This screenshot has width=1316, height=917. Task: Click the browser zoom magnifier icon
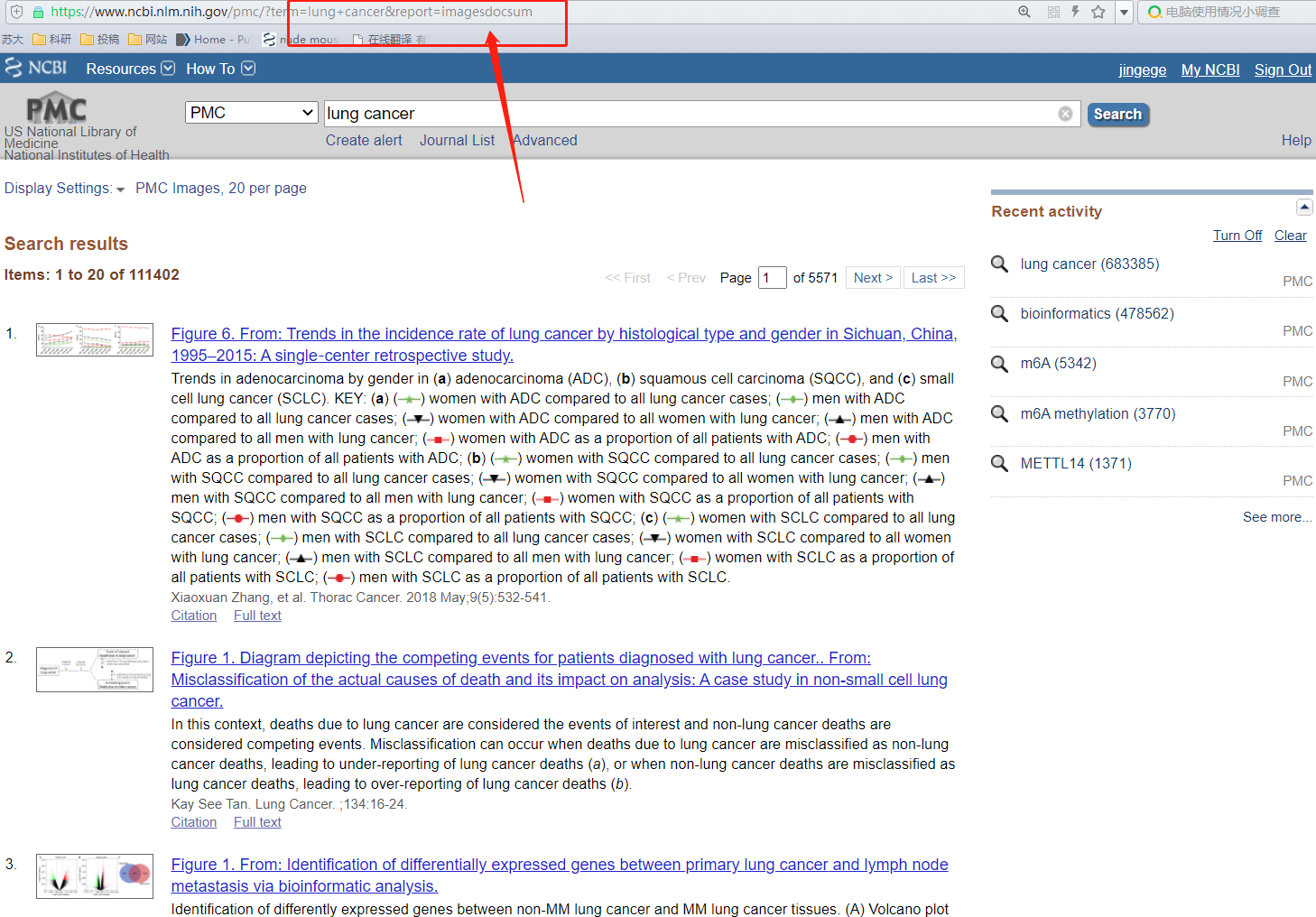click(x=1024, y=12)
